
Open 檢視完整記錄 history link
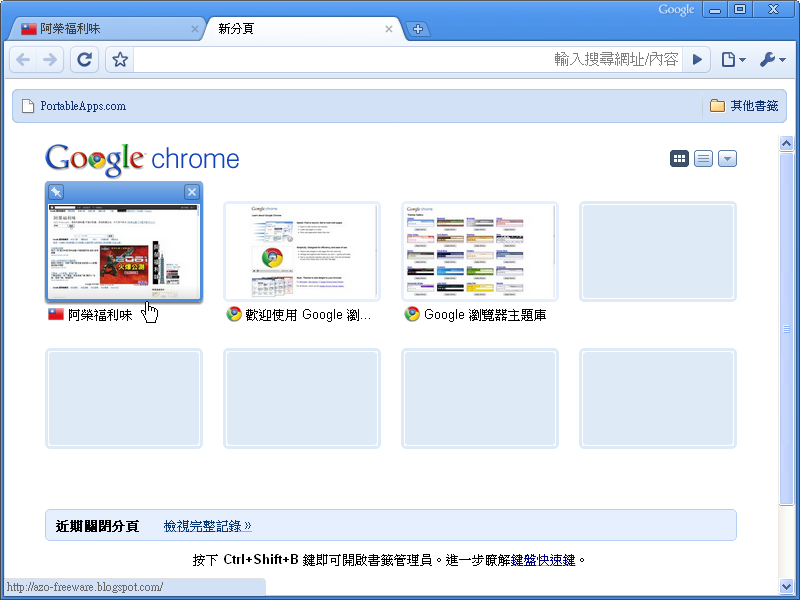[207, 526]
